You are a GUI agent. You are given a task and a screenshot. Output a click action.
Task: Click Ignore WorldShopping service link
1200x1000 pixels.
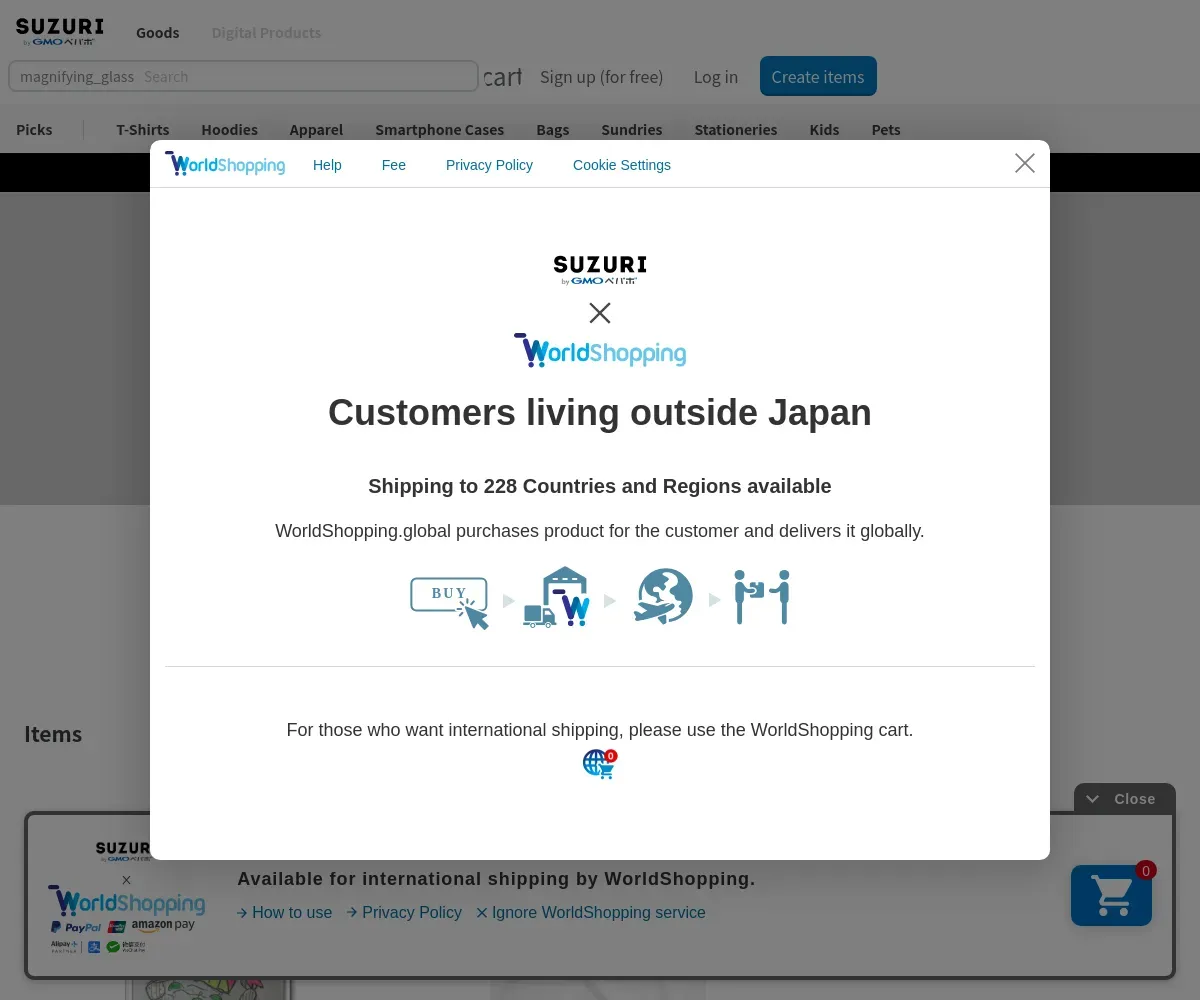[x=591, y=912]
